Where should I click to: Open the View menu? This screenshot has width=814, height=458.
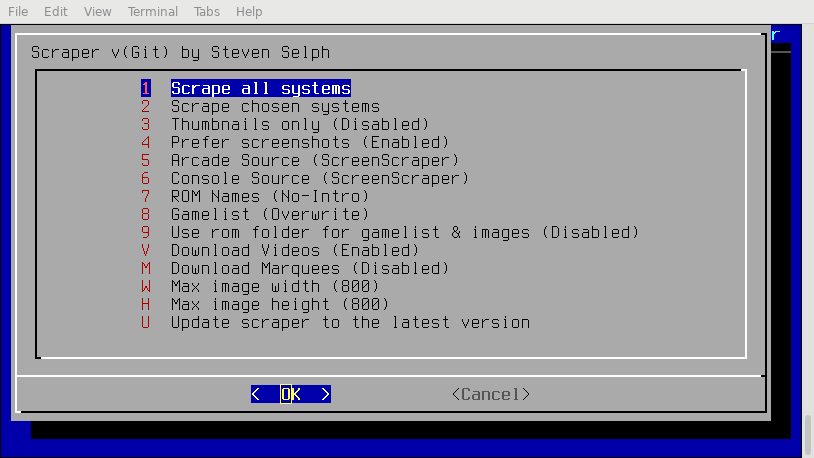click(x=98, y=12)
